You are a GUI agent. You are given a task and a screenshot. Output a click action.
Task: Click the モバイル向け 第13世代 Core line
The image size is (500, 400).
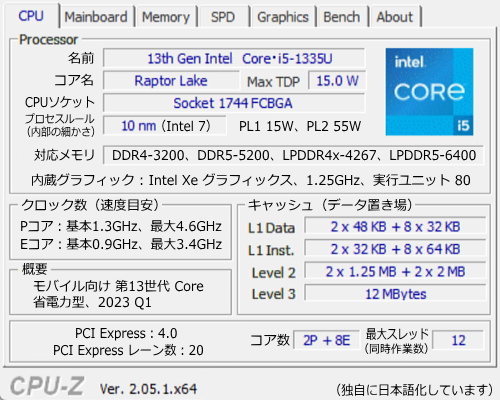pyautogui.click(x=118, y=286)
